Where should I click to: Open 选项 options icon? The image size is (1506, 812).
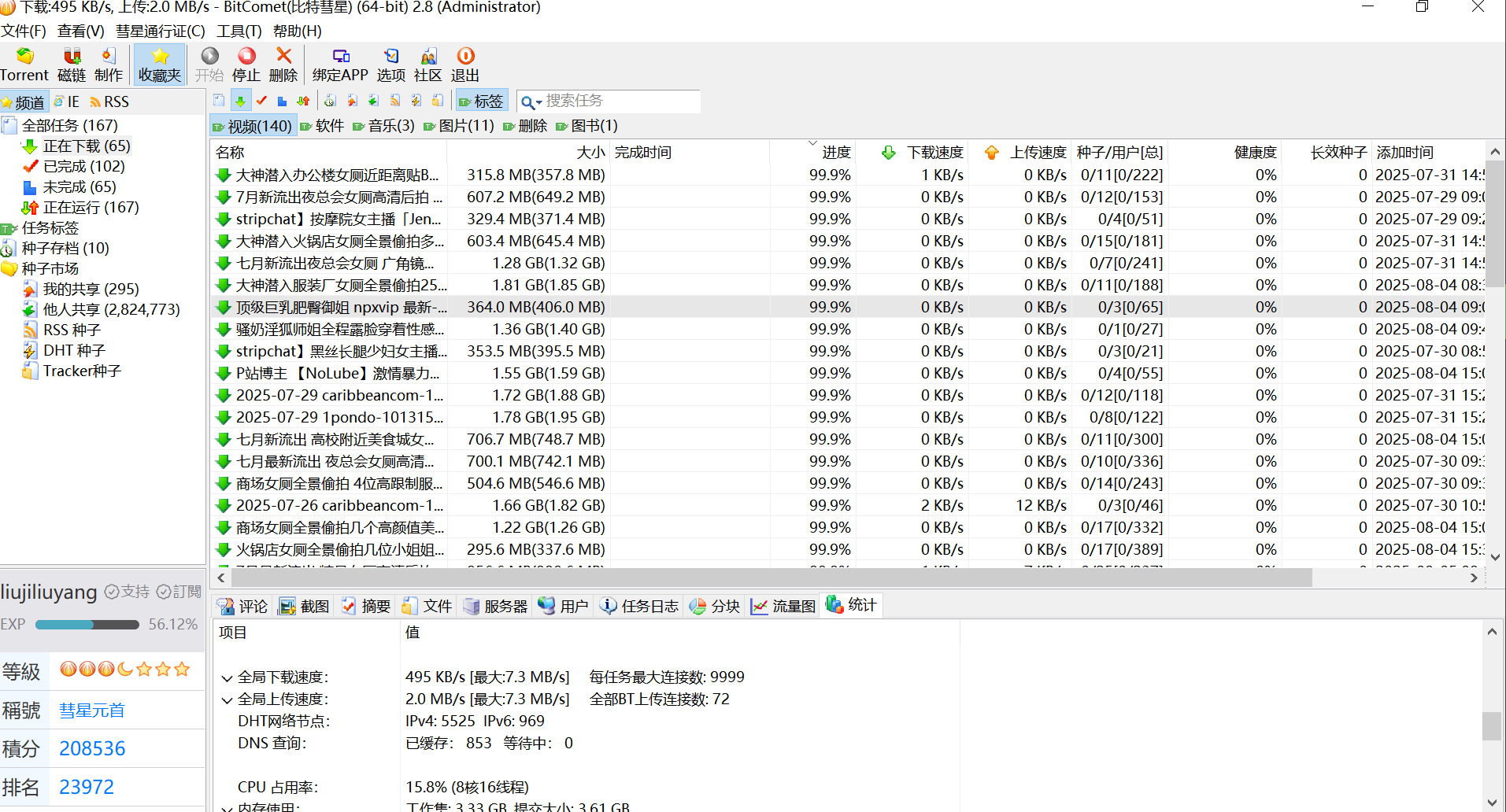pos(390,57)
